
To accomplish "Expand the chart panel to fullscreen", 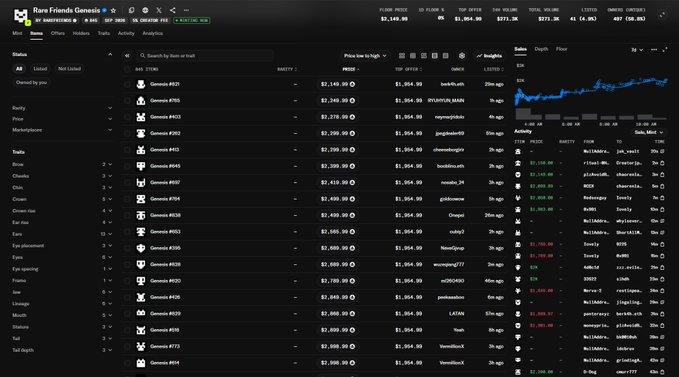I will (665, 50).
